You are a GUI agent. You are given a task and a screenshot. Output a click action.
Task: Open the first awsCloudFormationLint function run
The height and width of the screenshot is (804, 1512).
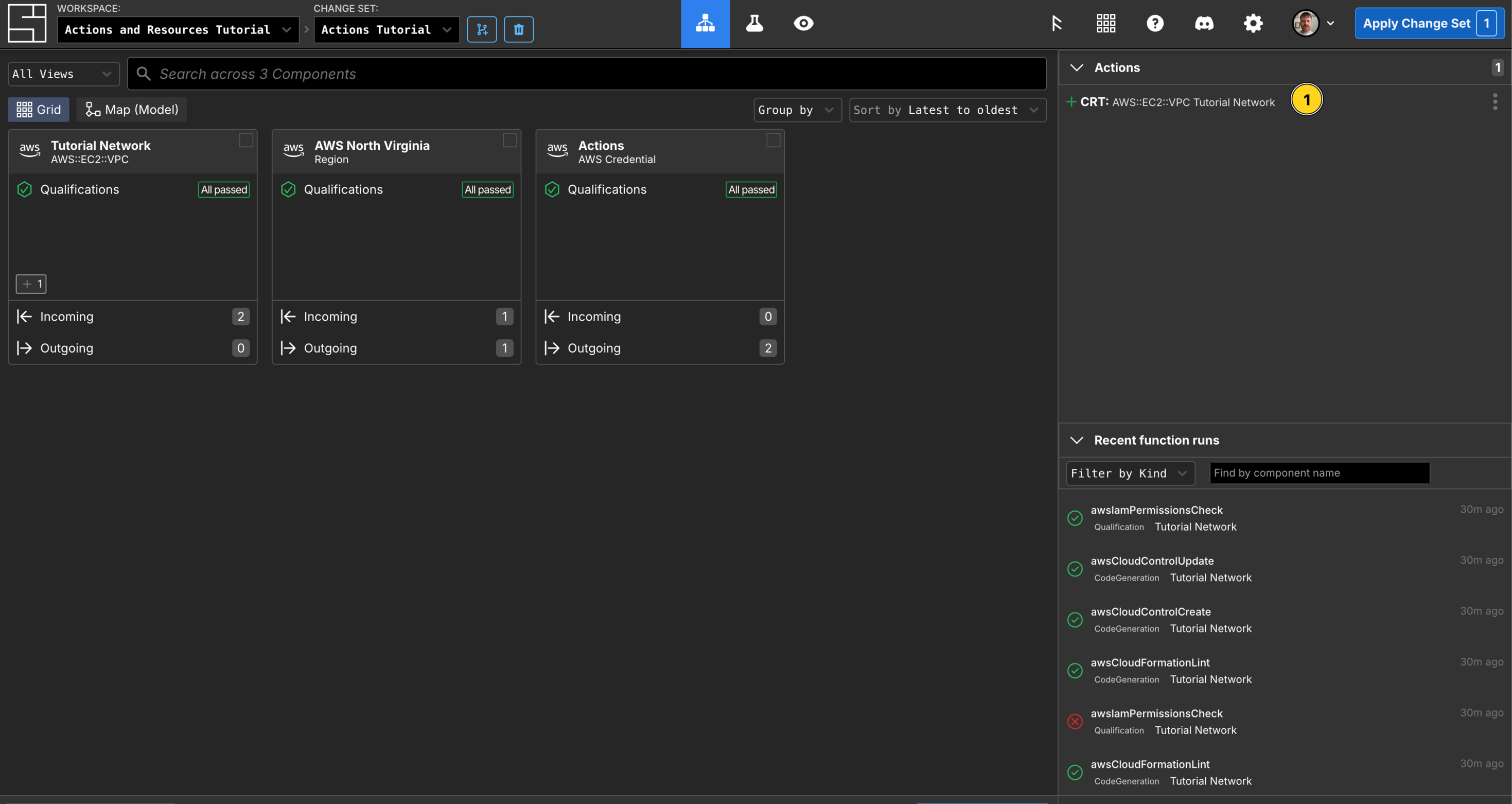pyautogui.click(x=1285, y=671)
